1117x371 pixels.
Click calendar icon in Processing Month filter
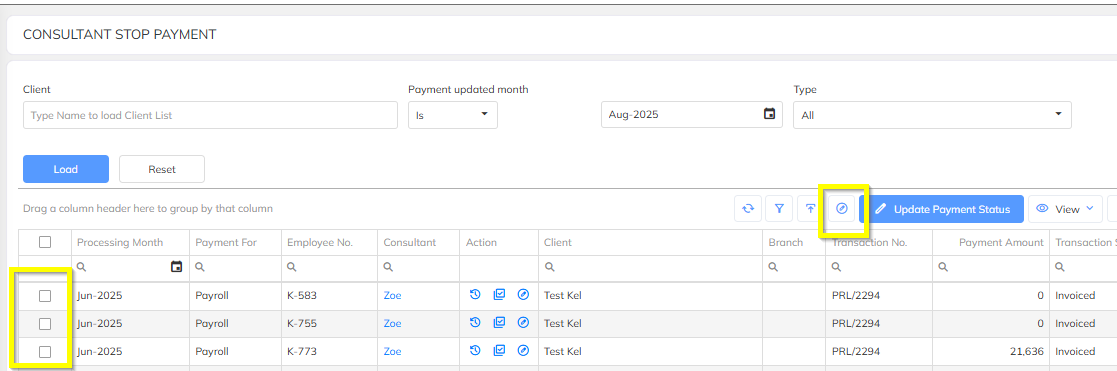[177, 267]
